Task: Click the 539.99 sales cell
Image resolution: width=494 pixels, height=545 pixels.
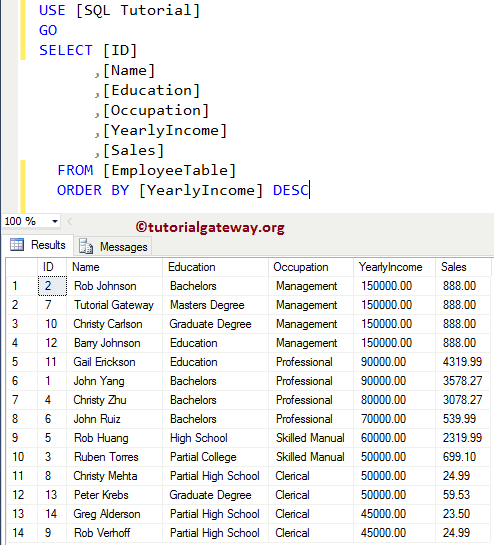Action: coord(463,419)
